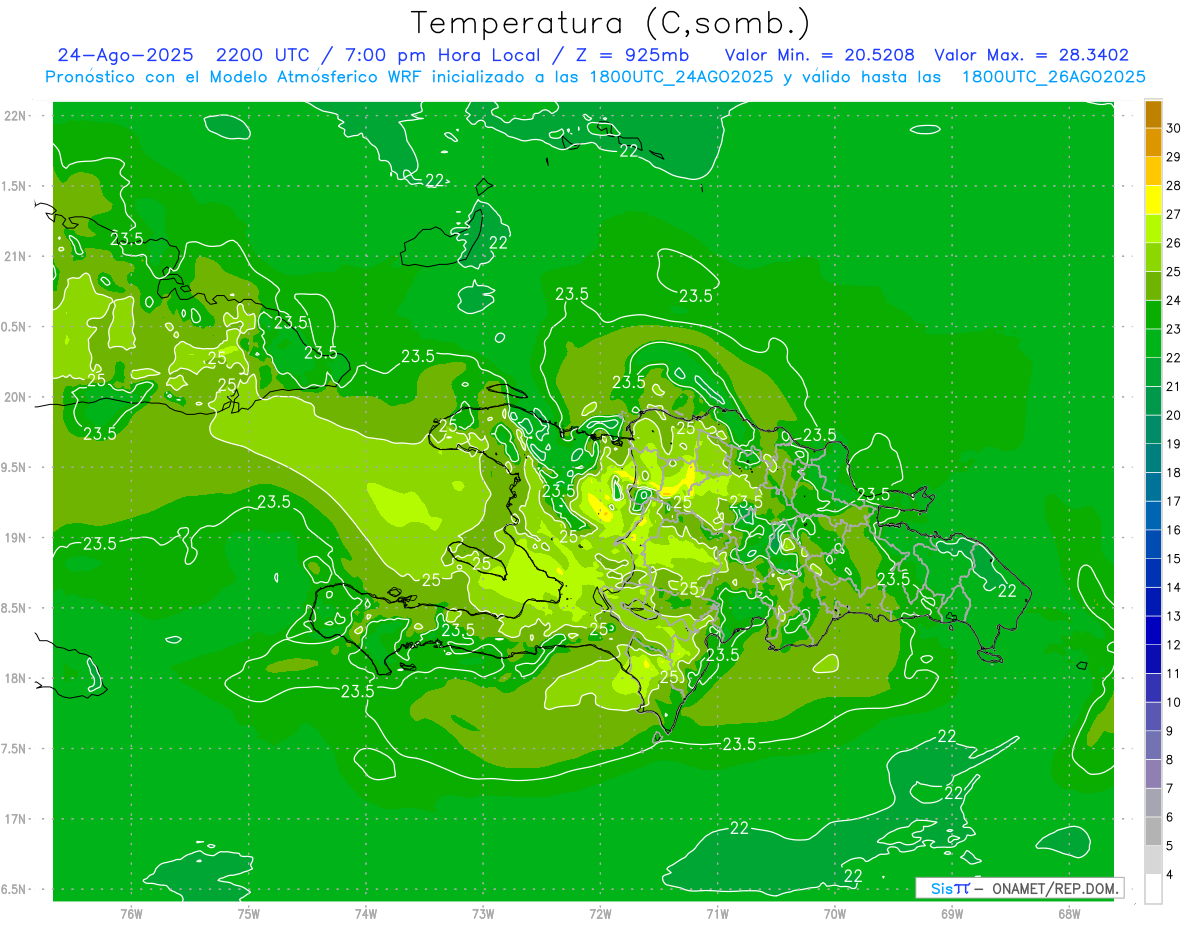Click the '74W' longitude axis label
This screenshot has height=927, width=1200.
pos(366,914)
